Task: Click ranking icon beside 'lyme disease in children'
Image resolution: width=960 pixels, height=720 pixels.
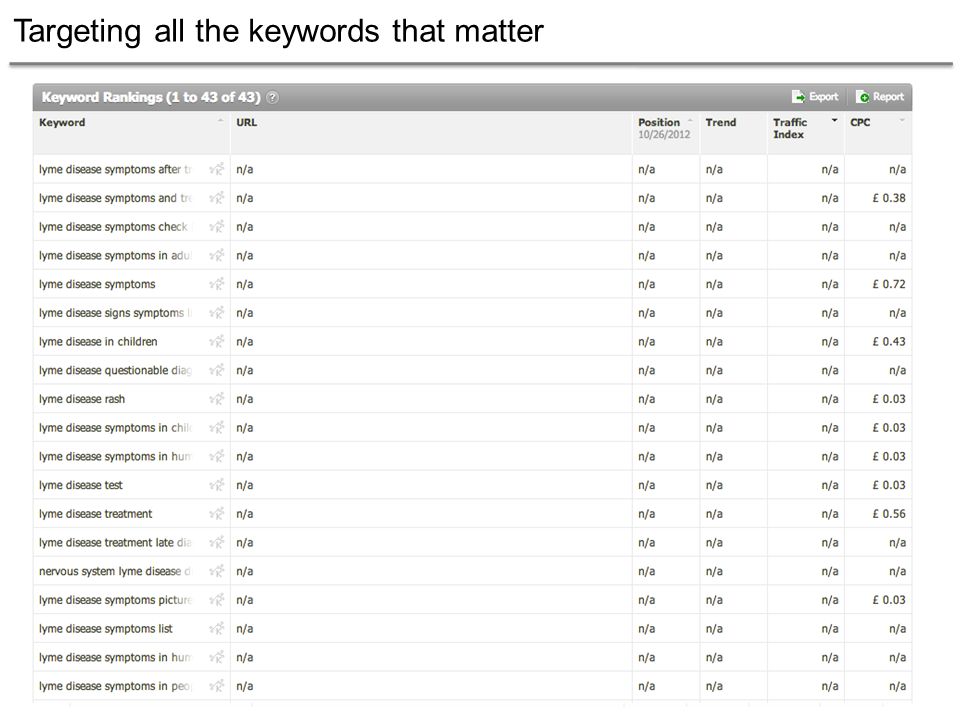Action: (x=217, y=341)
